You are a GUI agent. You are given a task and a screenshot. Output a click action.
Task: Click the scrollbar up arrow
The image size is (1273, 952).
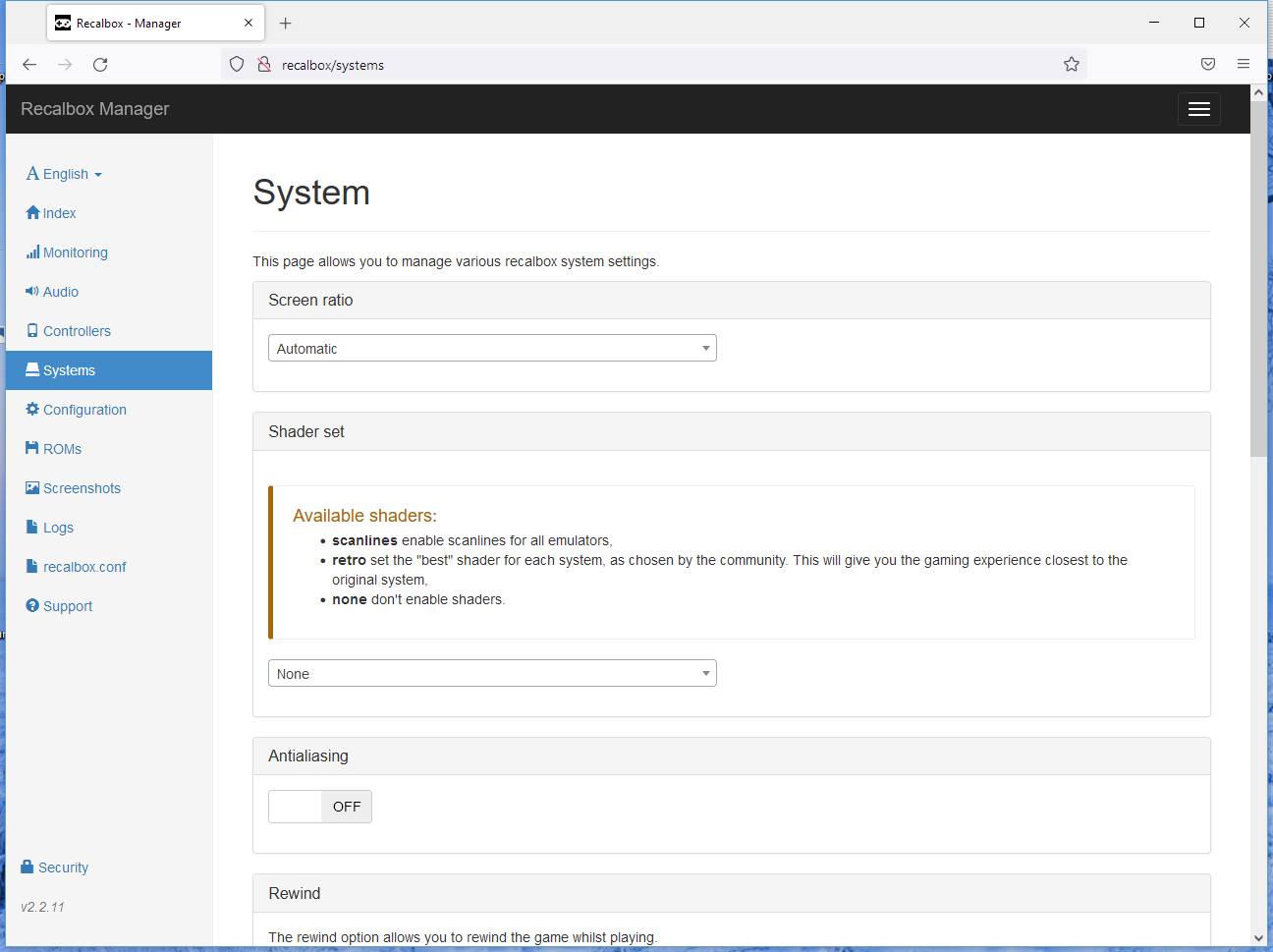coord(1258,92)
